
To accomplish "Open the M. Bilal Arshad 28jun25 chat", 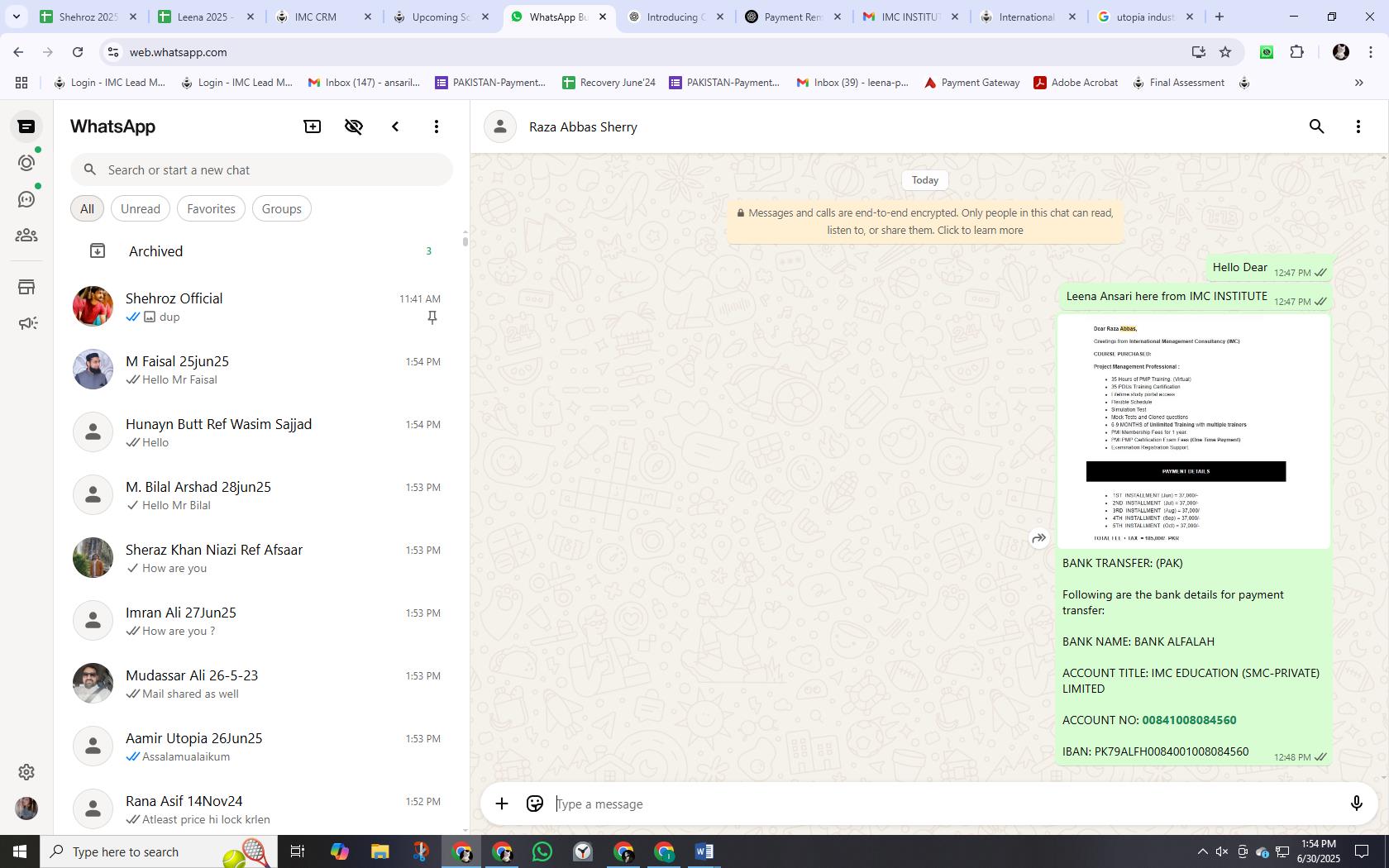I will [261, 495].
